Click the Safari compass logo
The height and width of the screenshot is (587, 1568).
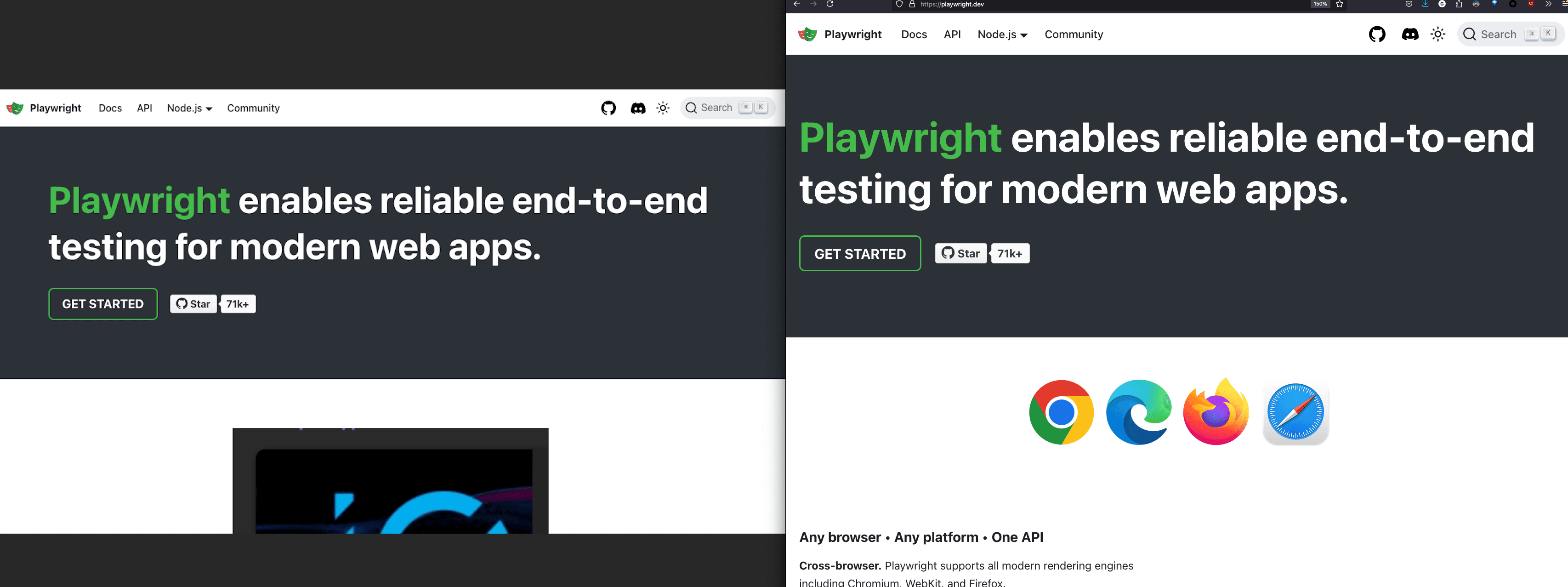[1295, 412]
